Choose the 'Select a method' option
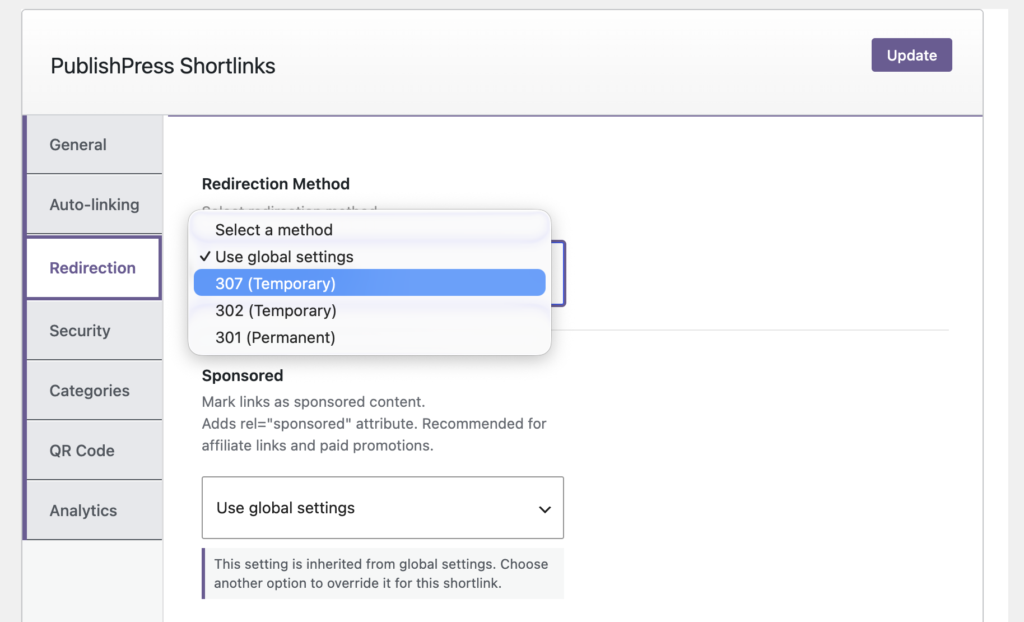The image size is (1024, 622). pyautogui.click(x=370, y=230)
